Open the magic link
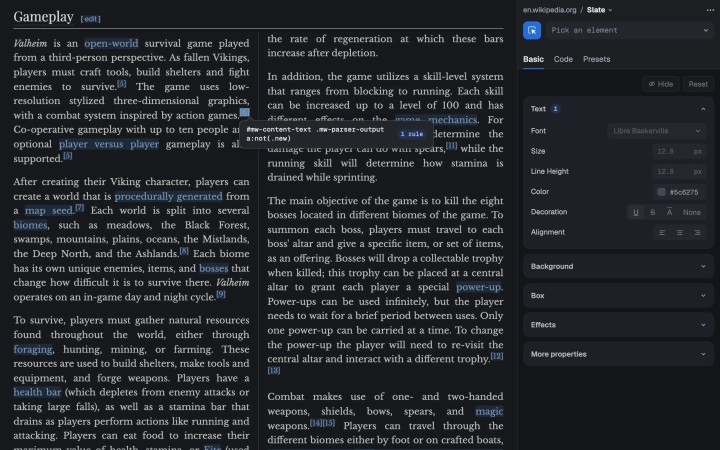The image size is (720, 450). coord(489,411)
